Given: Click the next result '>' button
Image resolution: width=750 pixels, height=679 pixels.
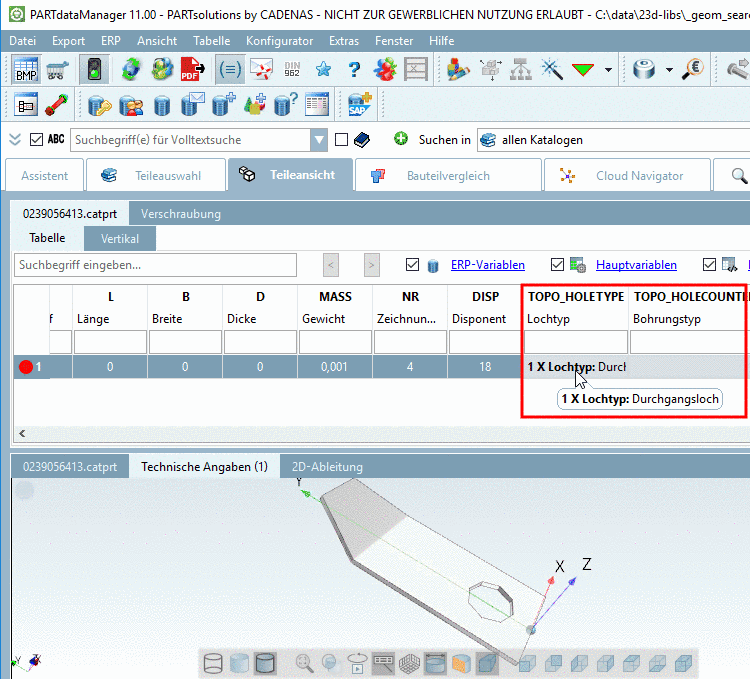Looking at the screenshot, I should click(372, 265).
